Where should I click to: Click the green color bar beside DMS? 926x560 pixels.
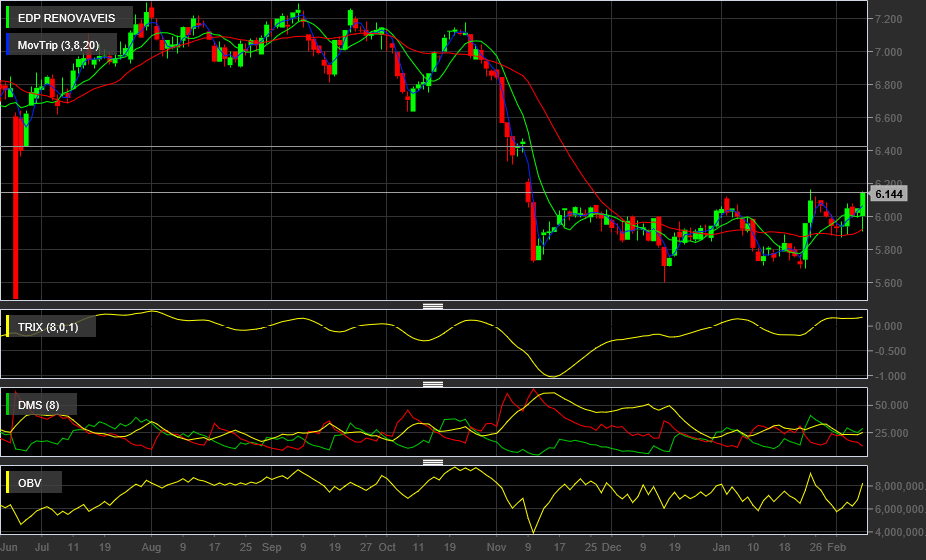8,405
